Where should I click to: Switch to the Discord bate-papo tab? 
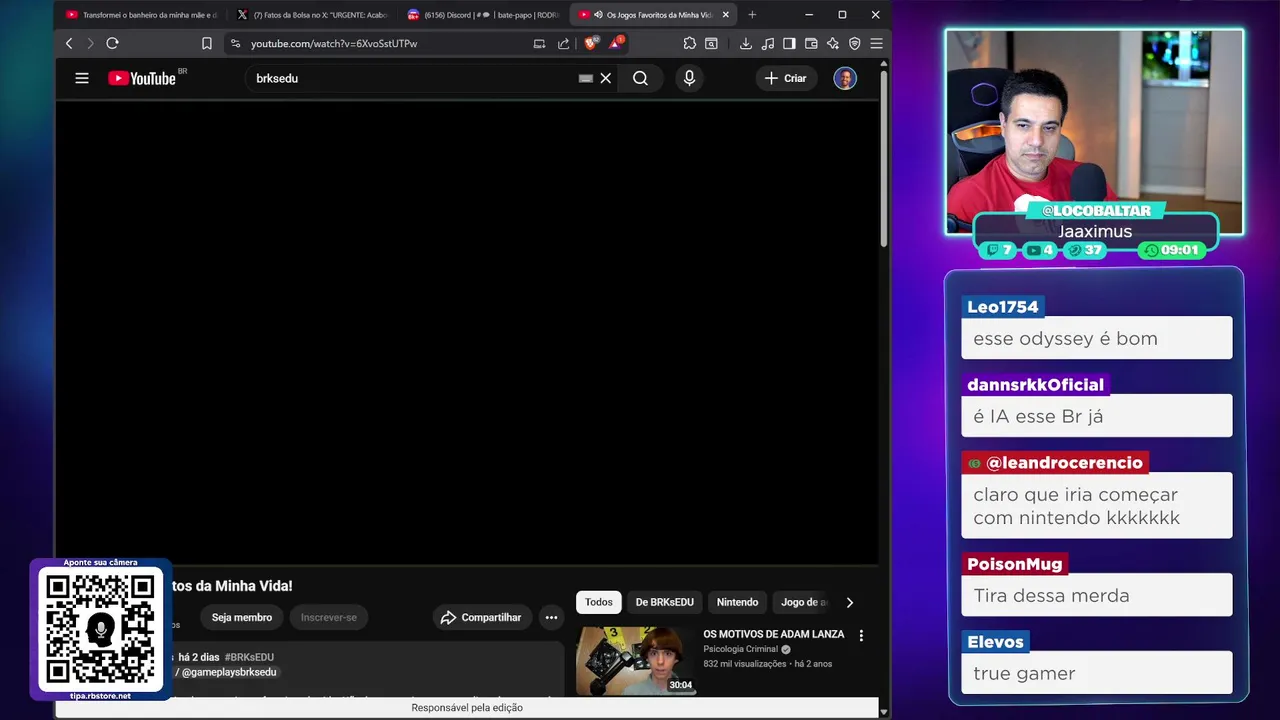[x=484, y=15]
